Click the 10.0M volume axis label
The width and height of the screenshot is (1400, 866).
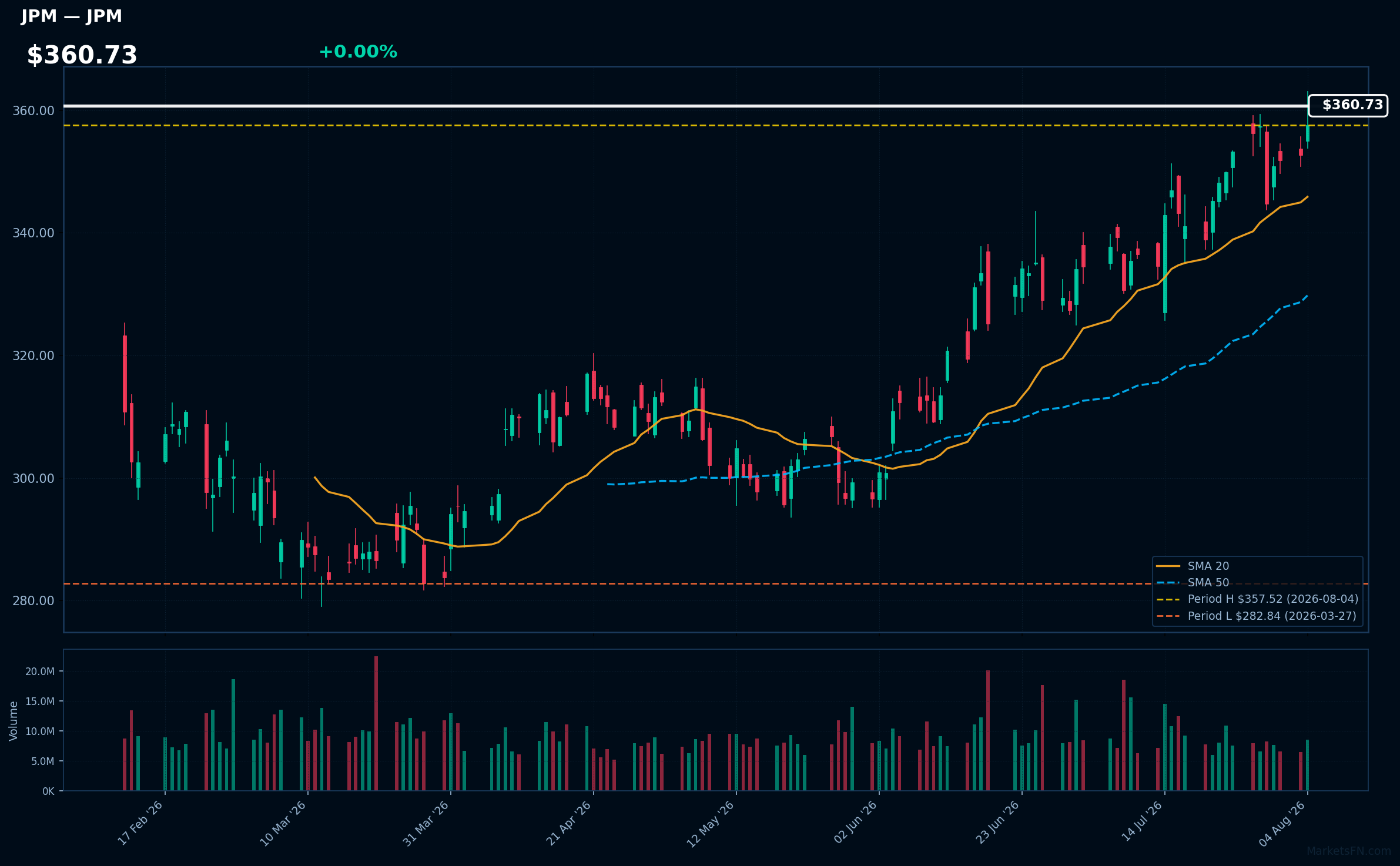(x=40, y=731)
